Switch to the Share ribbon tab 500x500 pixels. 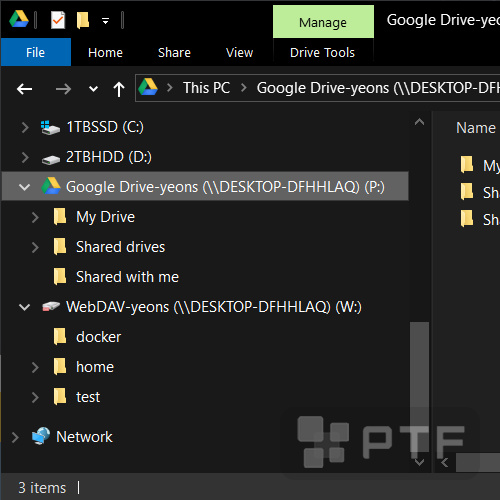pos(174,53)
